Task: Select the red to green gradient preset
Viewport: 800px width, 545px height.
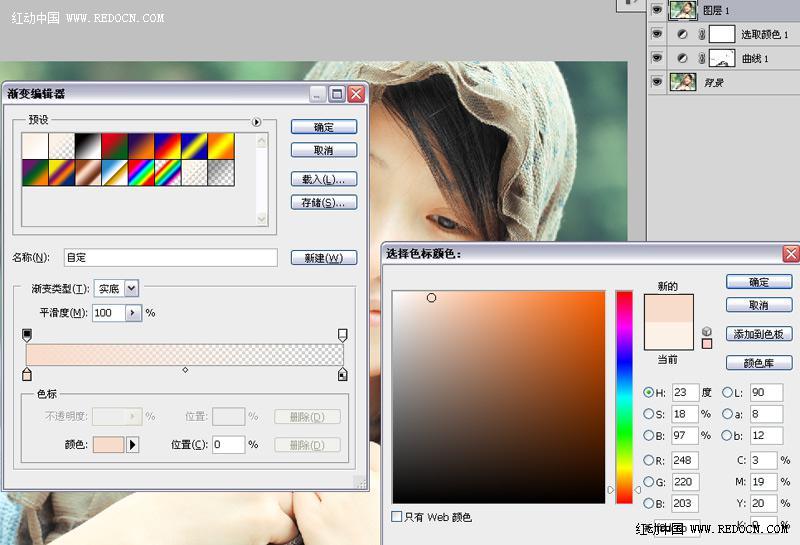Action: tap(115, 146)
